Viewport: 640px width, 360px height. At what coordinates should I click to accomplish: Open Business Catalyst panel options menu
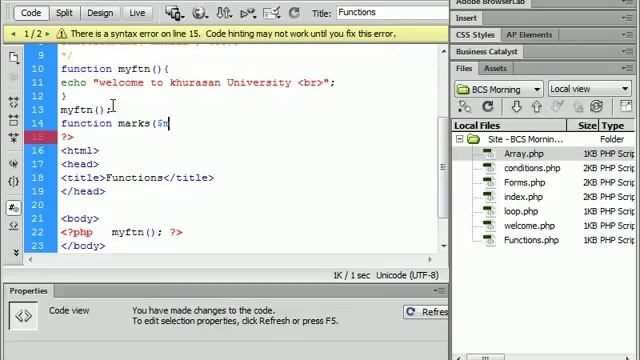pos(627,51)
